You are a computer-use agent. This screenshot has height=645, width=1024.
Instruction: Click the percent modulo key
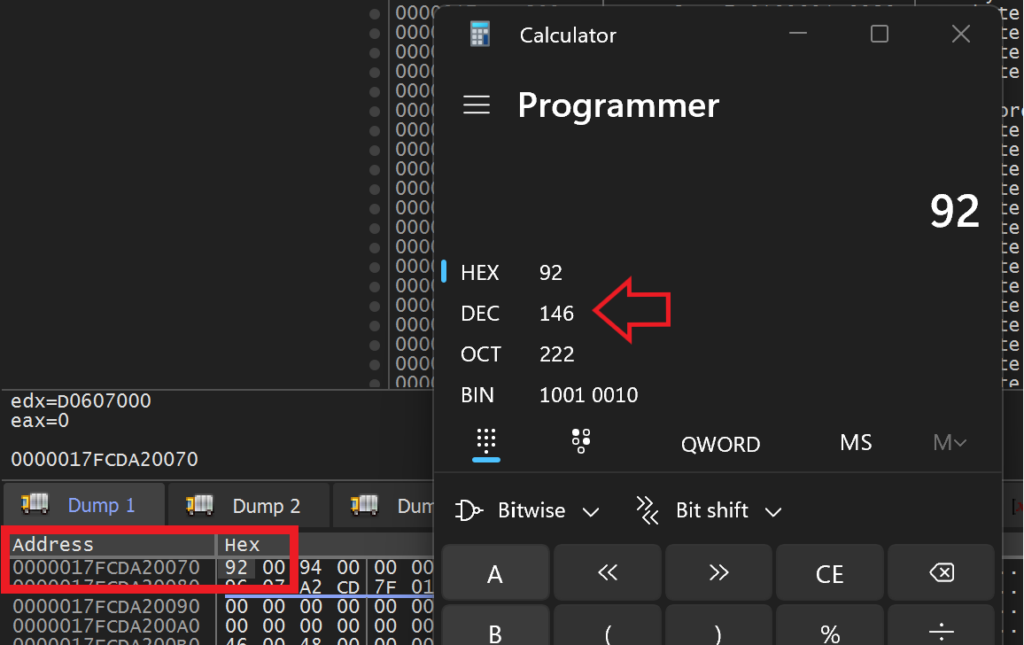click(x=830, y=633)
